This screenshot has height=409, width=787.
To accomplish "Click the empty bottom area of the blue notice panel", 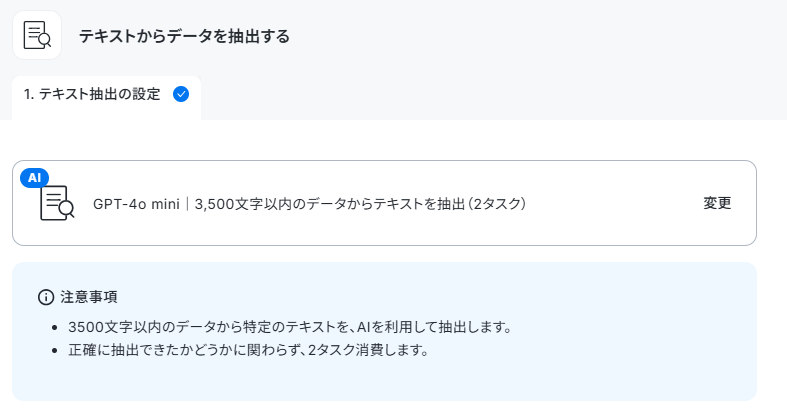I will tap(384, 381).
